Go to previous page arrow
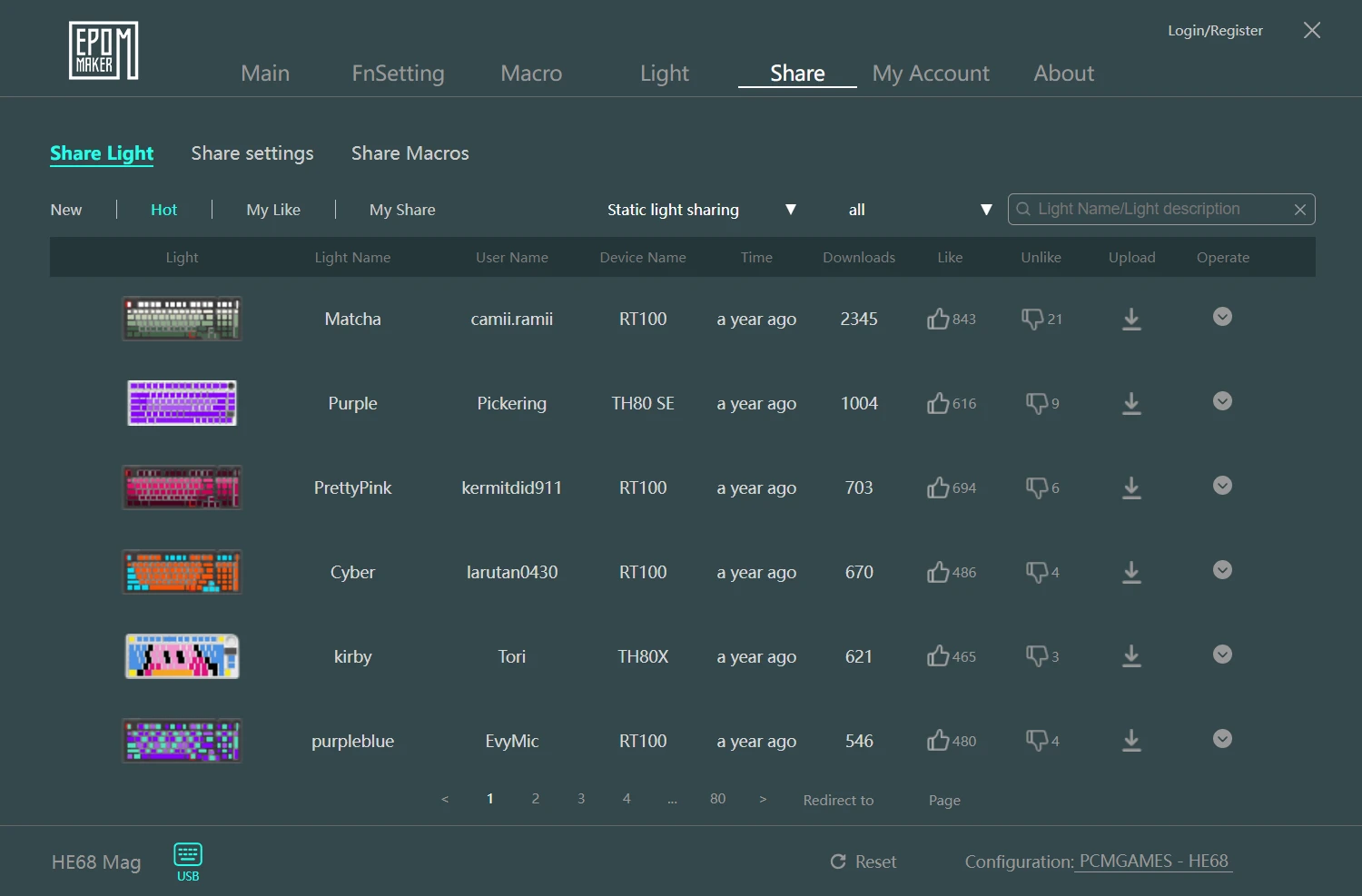The height and width of the screenshot is (896, 1362). point(445,800)
